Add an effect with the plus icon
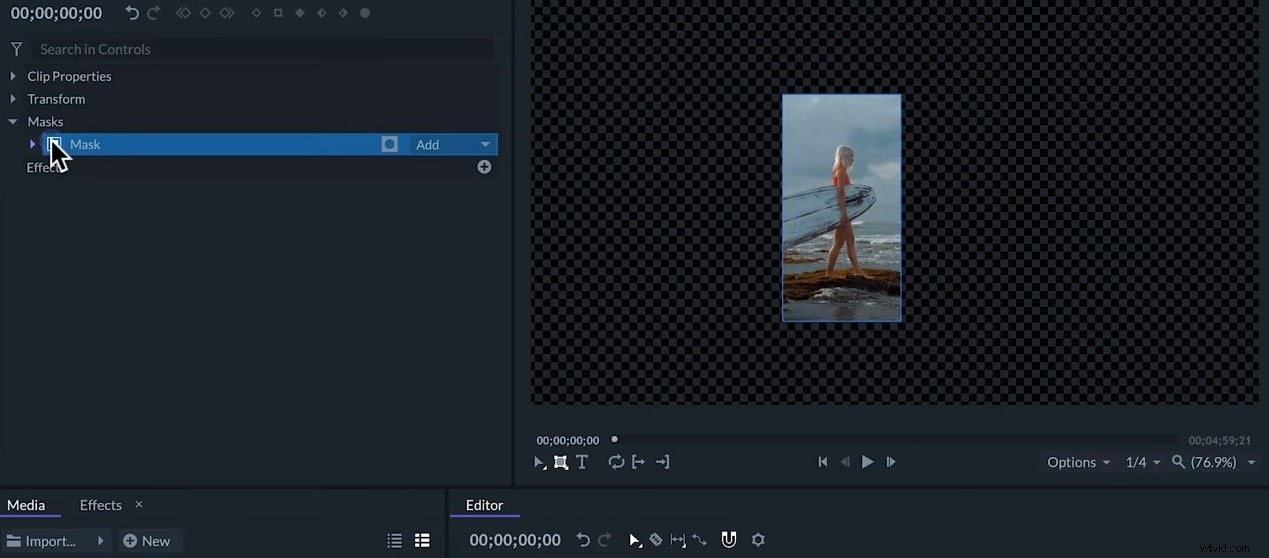 pos(484,167)
